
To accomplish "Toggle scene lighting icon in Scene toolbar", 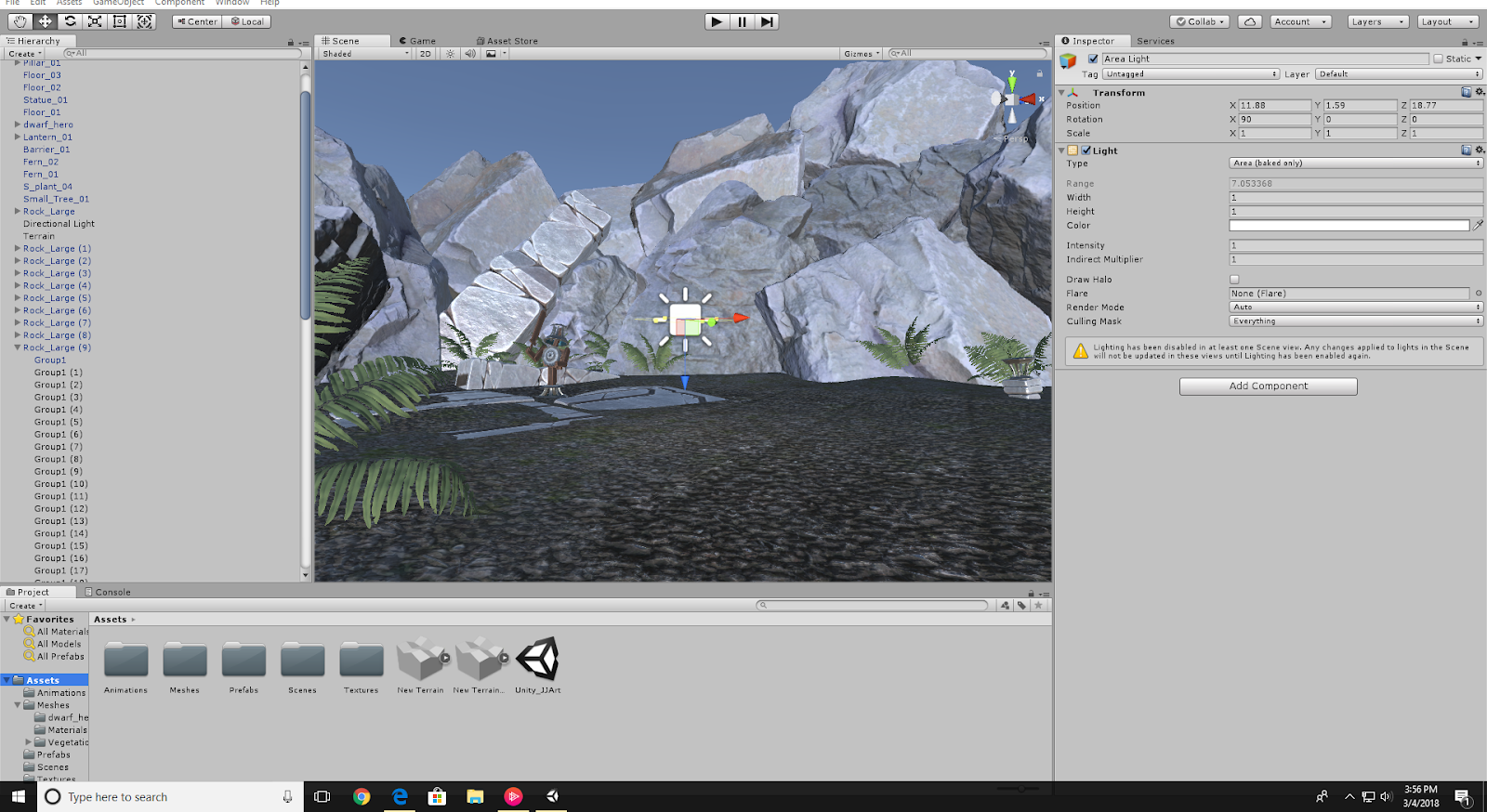I will coord(451,54).
